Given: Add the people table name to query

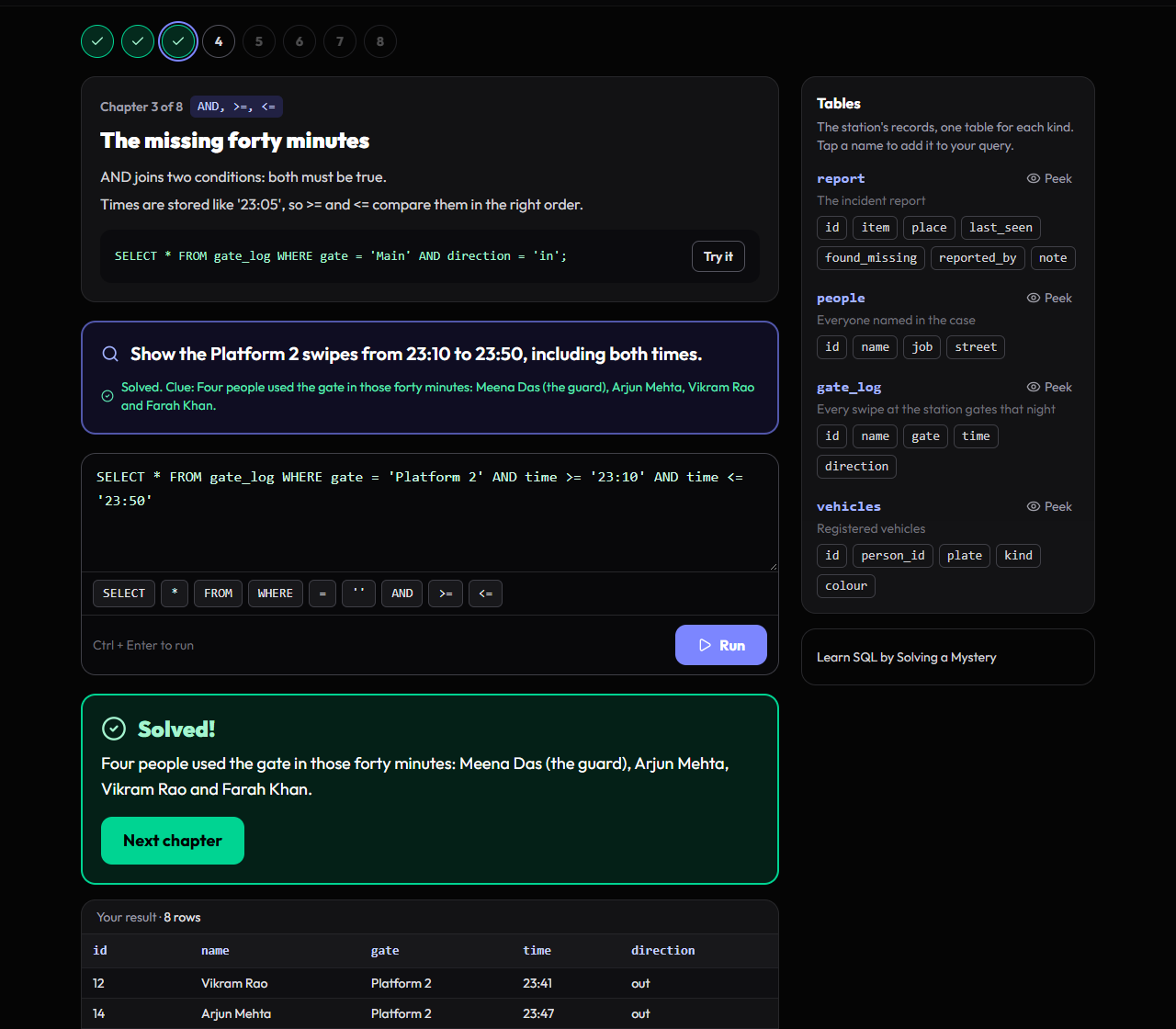Looking at the screenshot, I should pyautogui.click(x=841, y=298).
